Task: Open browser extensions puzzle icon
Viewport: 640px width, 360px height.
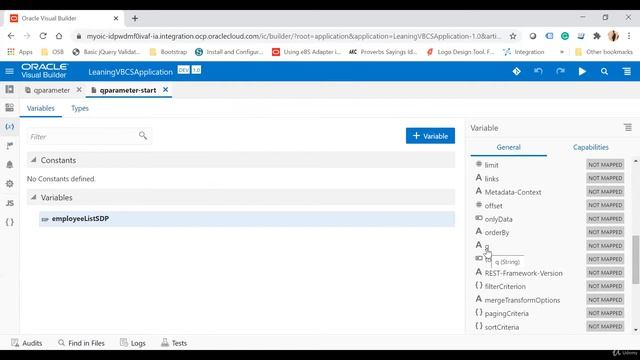Action: [597, 36]
